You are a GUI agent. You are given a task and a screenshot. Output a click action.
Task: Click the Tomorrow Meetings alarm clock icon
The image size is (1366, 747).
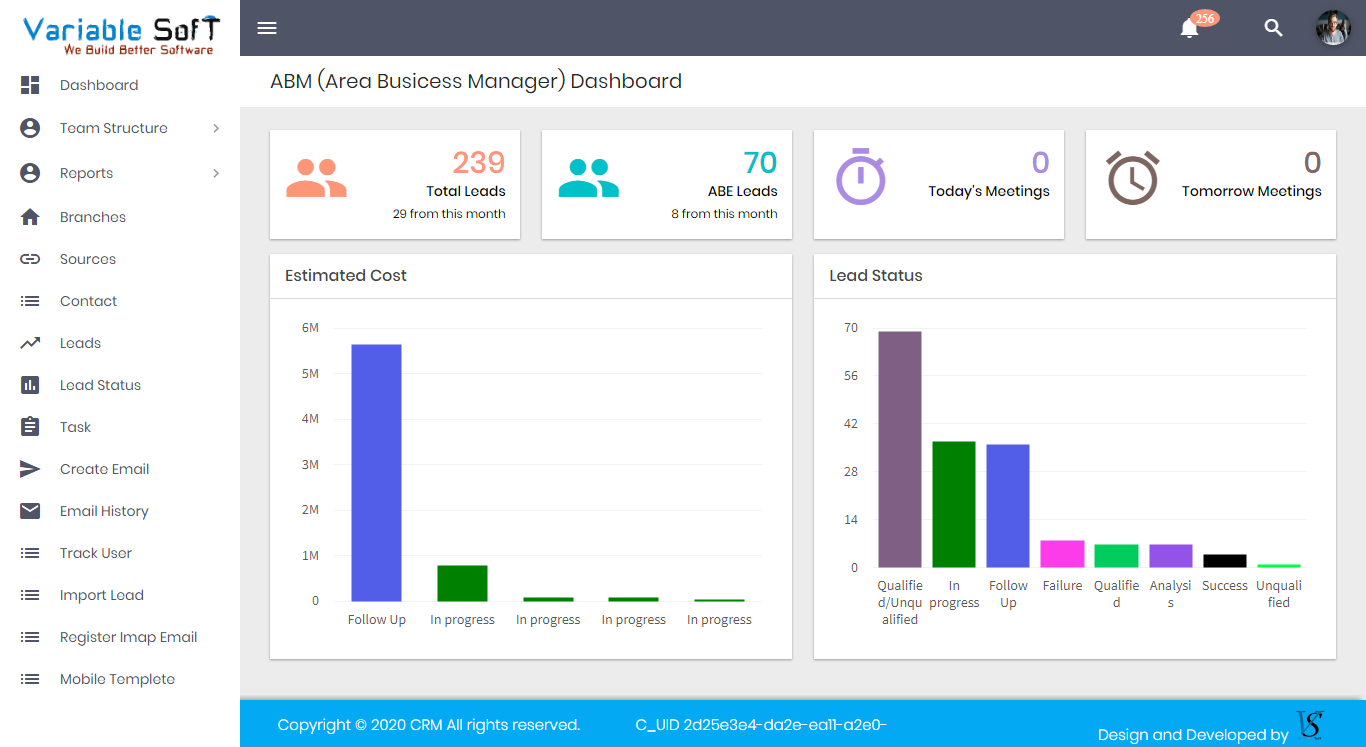pos(1132,178)
